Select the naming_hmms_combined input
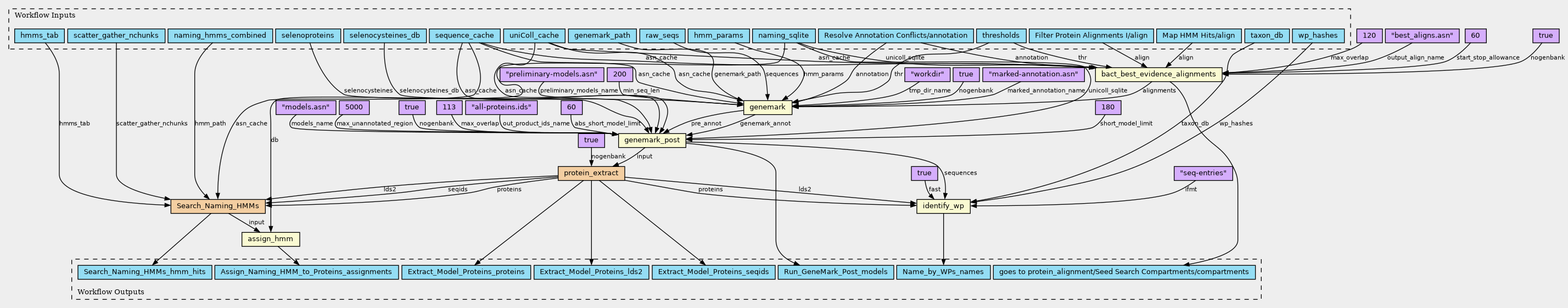Image resolution: width=1568 pixels, height=308 pixels. tap(220, 36)
